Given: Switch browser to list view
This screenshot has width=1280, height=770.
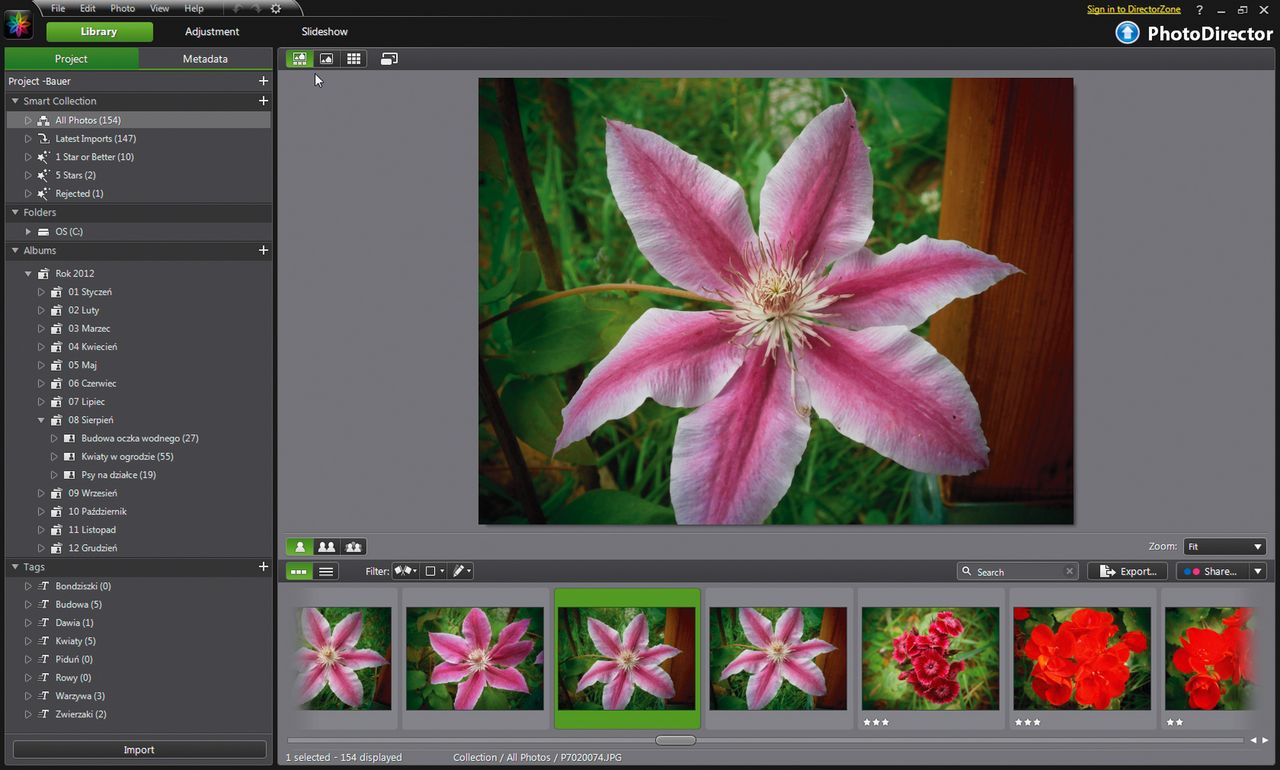Looking at the screenshot, I should 326,572.
